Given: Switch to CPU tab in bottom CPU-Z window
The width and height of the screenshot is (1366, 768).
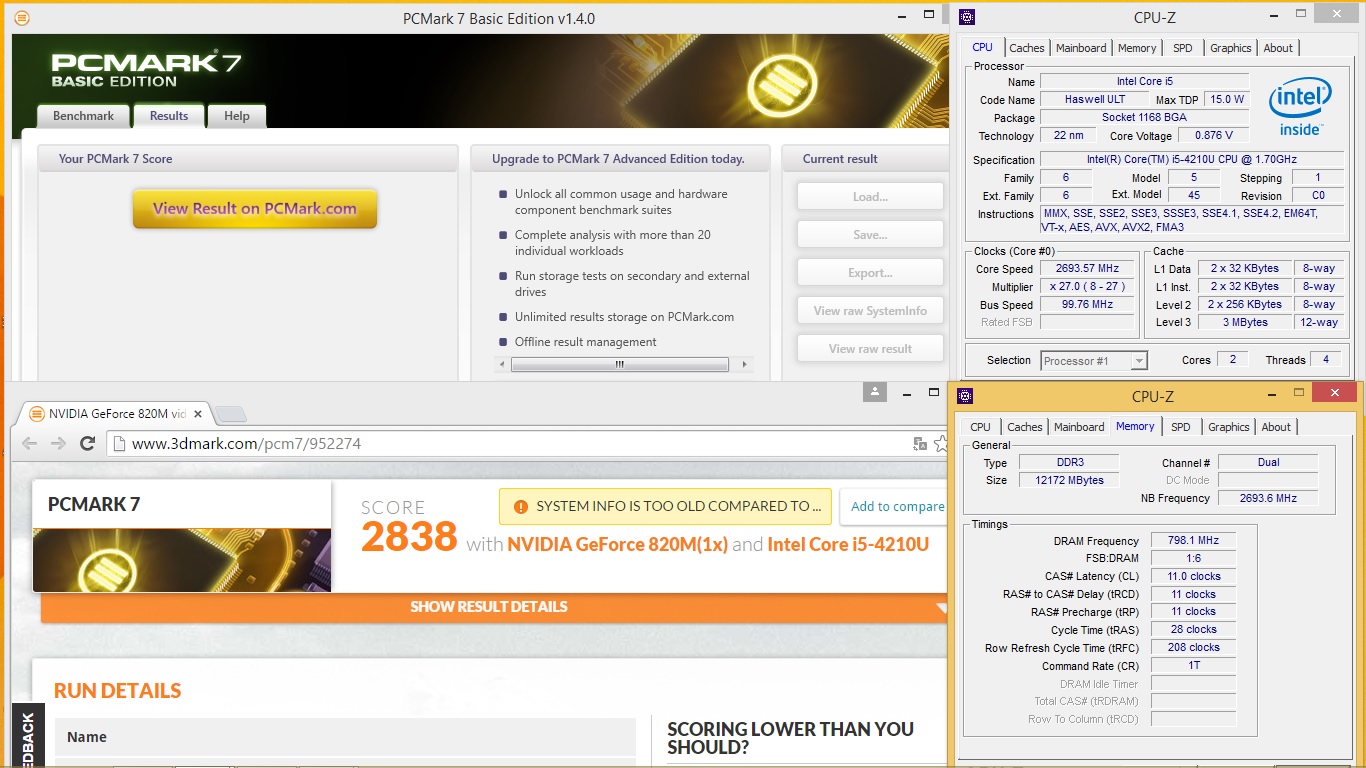Looking at the screenshot, I should [981, 427].
